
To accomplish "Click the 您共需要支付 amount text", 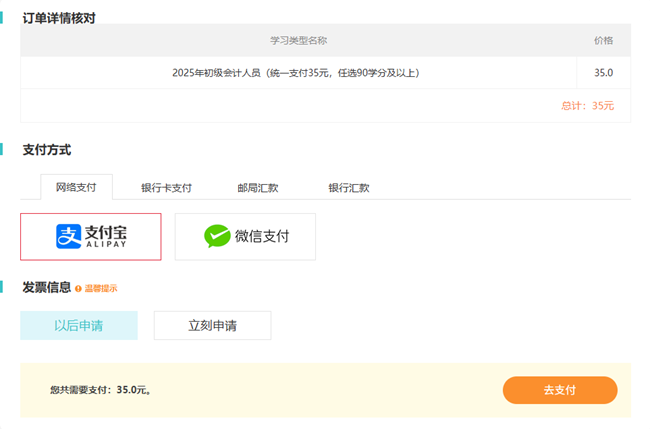I will (x=100, y=390).
